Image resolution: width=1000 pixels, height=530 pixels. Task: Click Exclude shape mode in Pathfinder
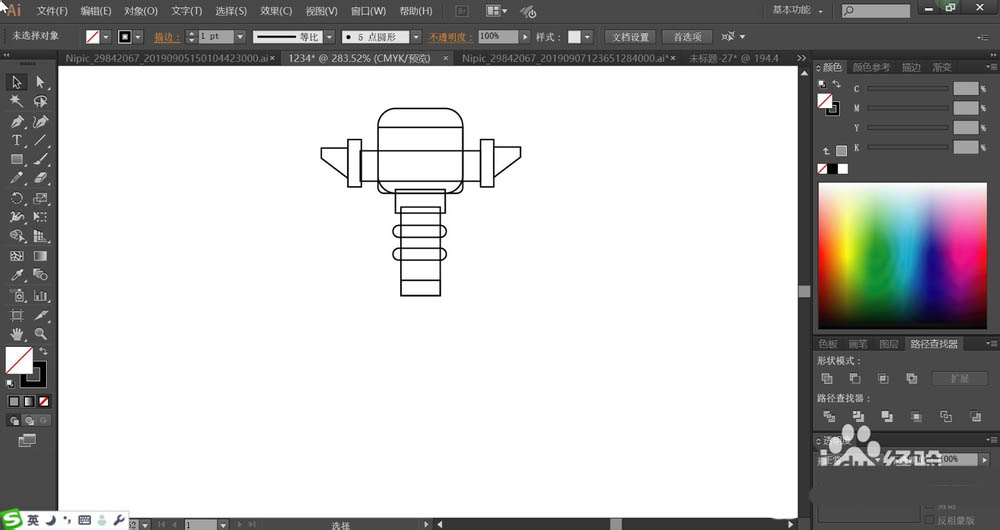[x=912, y=378]
